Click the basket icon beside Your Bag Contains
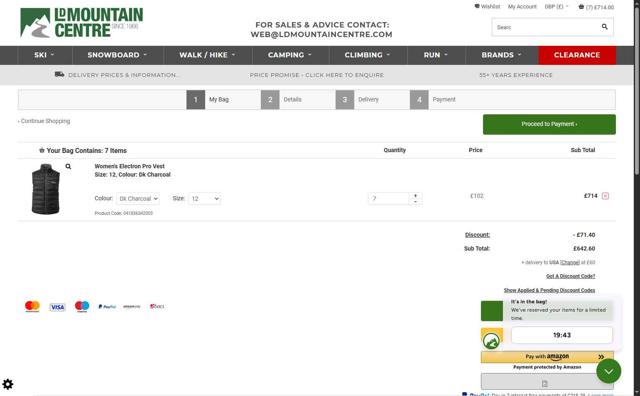Image resolution: width=640 pixels, height=396 pixels. (x=42, y=150)
